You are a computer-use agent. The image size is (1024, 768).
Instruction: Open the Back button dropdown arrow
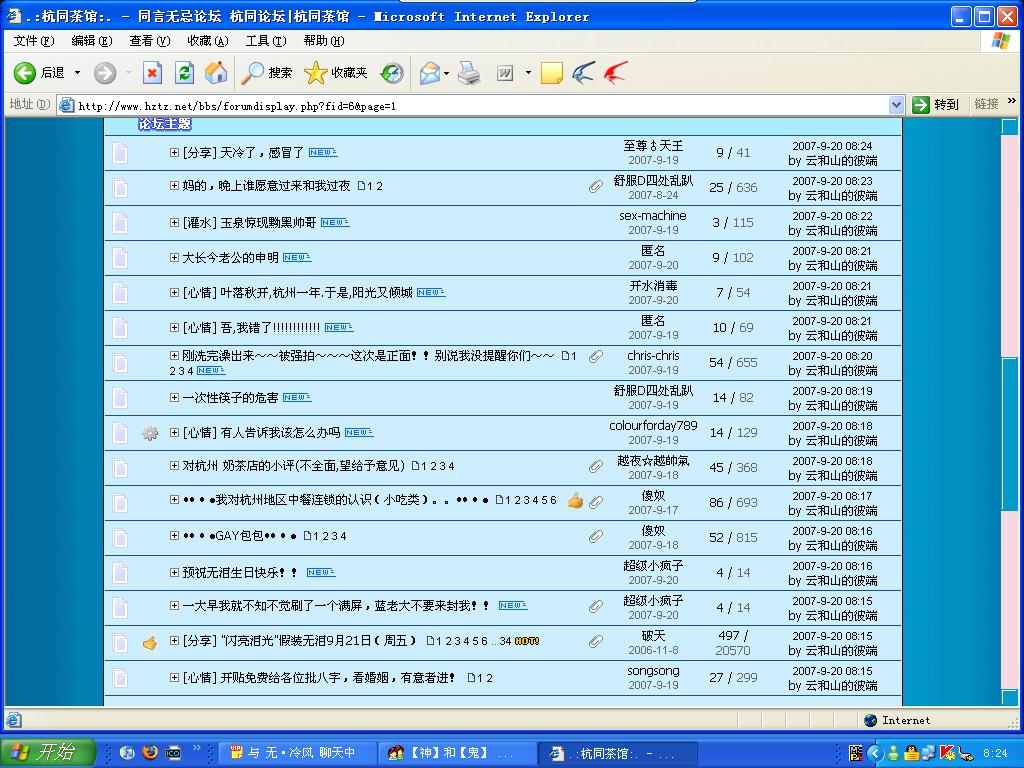click(x=77, y=73)
